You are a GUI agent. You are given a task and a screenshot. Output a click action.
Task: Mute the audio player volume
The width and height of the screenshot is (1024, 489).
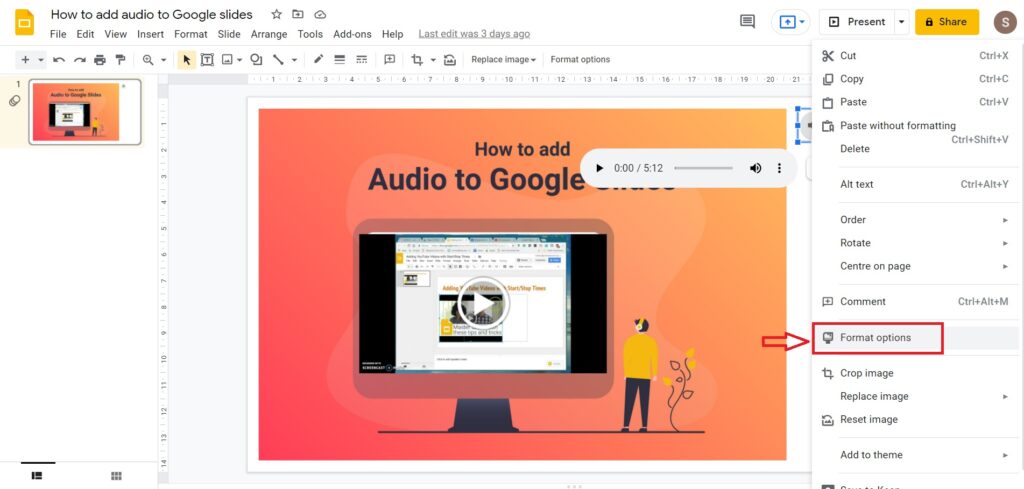pos(755,168)
